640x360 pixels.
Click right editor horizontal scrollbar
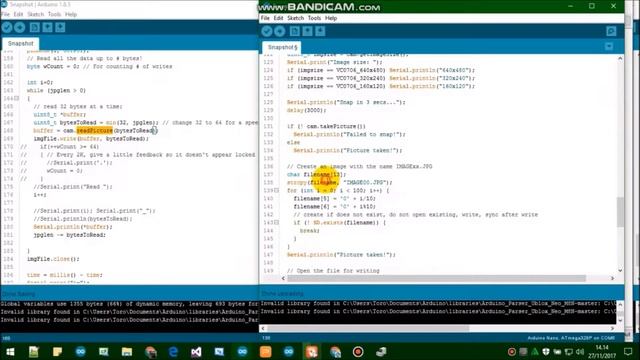coord(437,278)
